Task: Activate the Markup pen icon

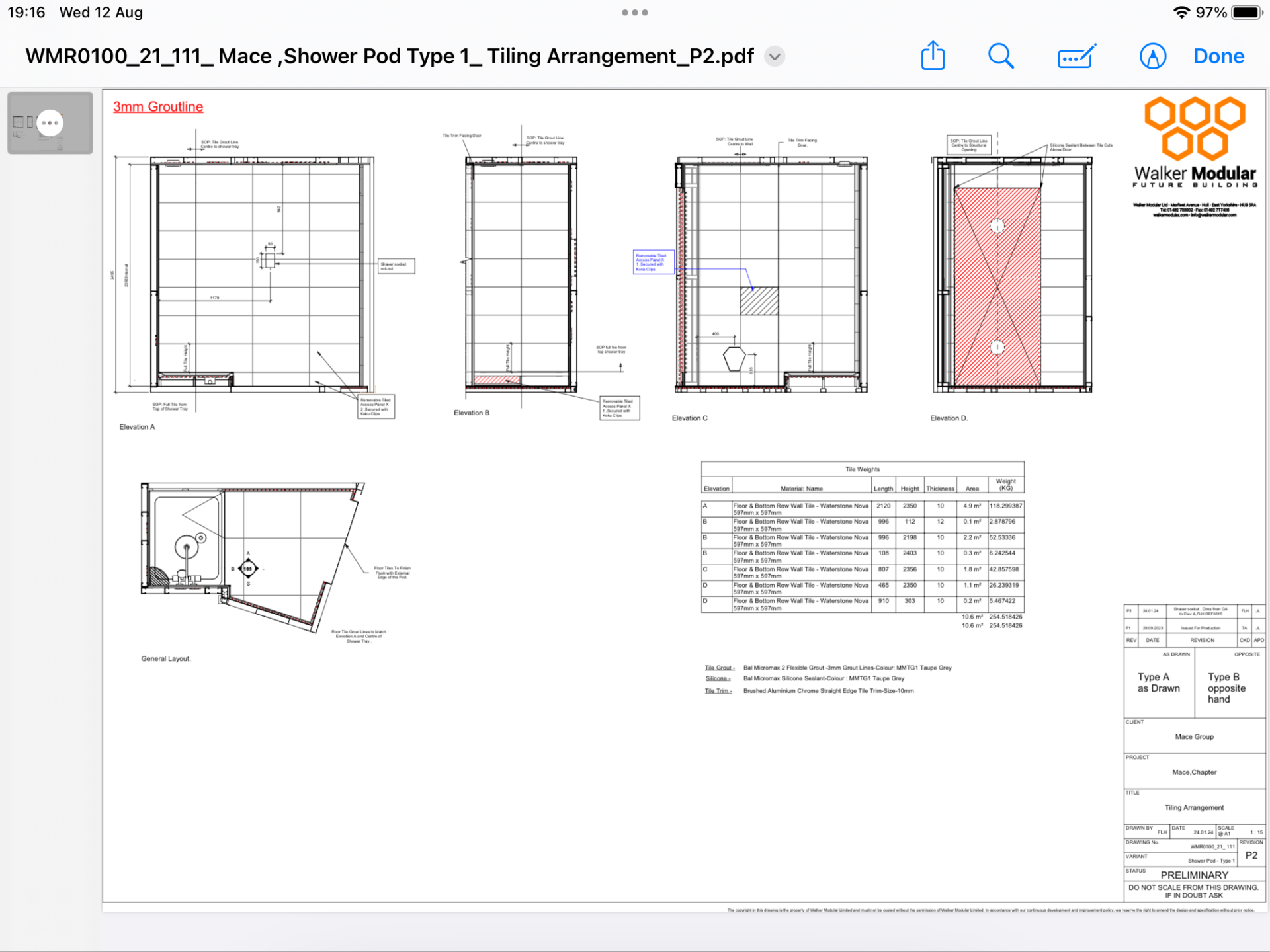Action: coord(1152,56)
